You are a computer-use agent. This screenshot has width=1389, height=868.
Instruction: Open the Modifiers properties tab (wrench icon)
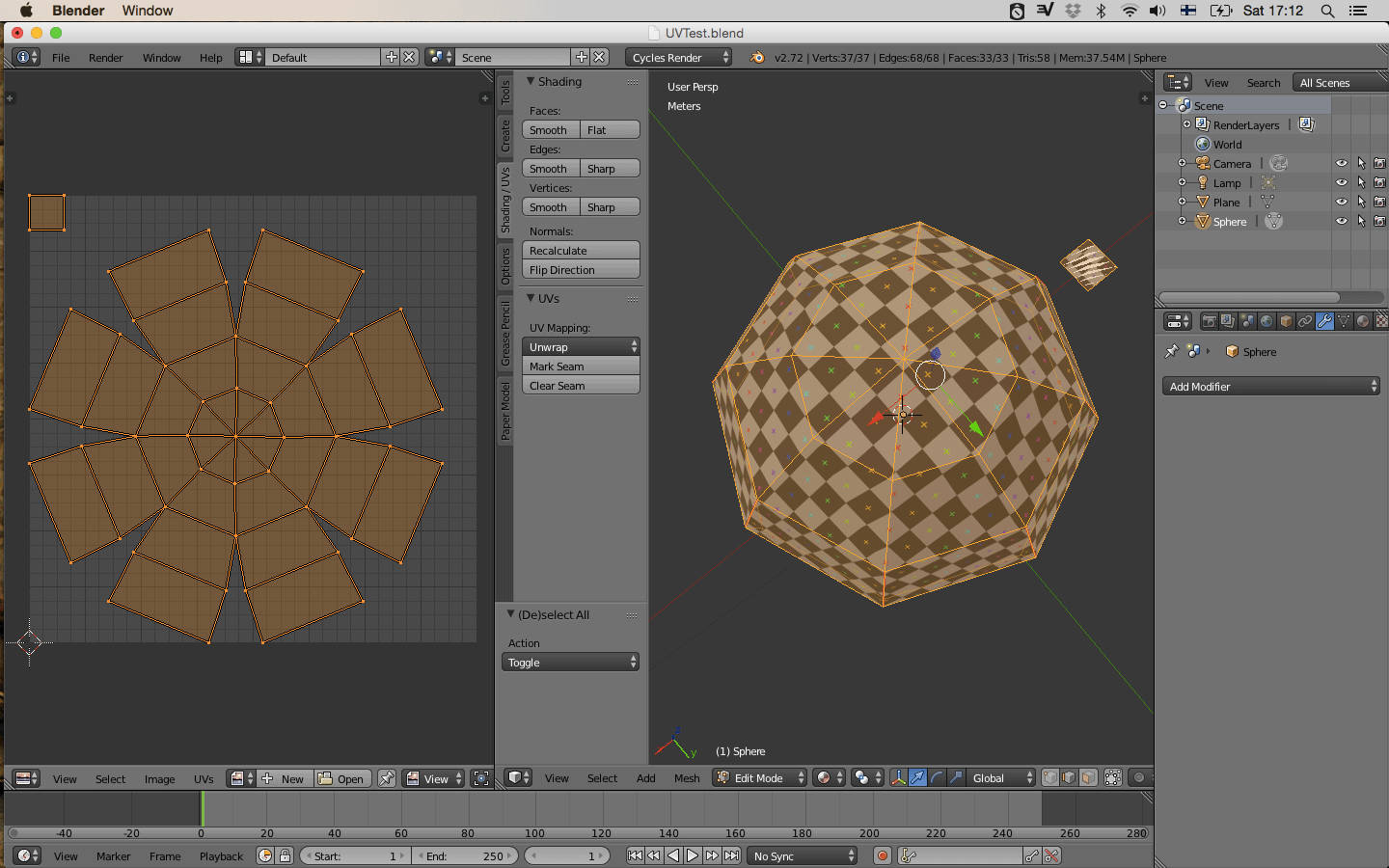1324,321
